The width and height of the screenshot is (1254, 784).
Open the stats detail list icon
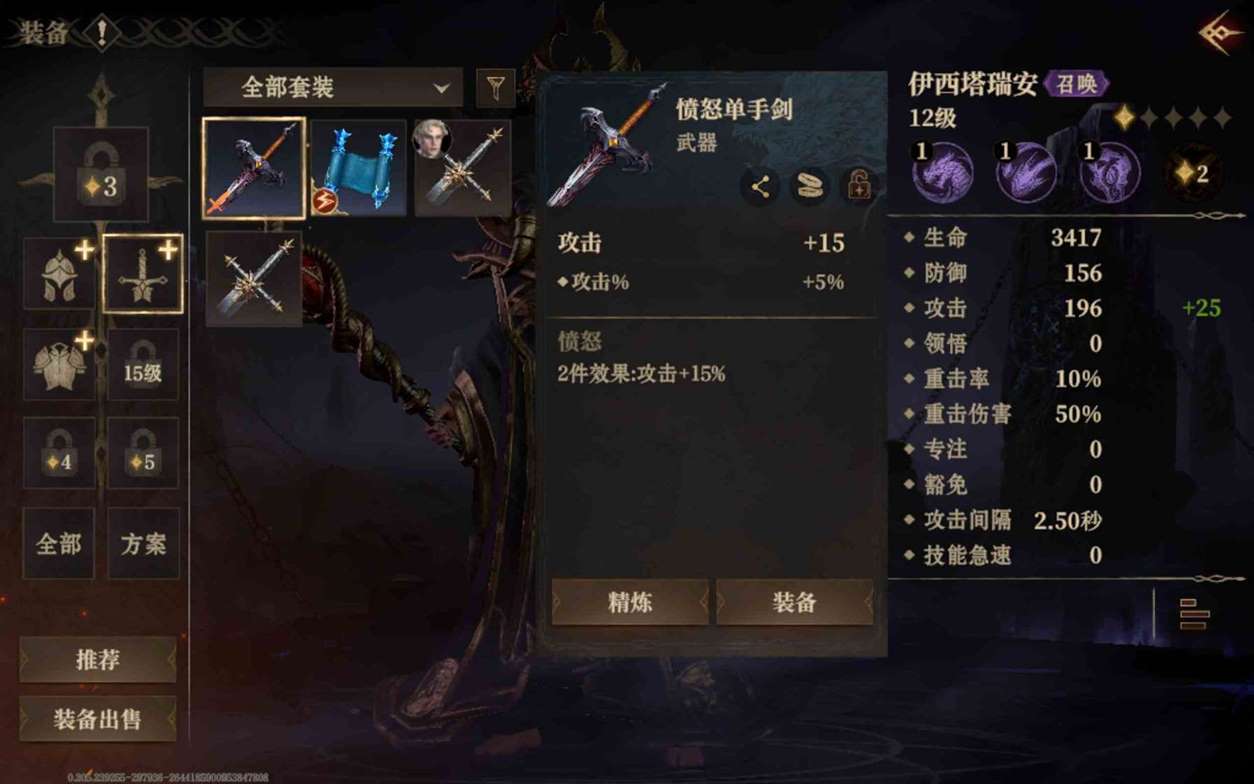click(x=1194, y=614)
